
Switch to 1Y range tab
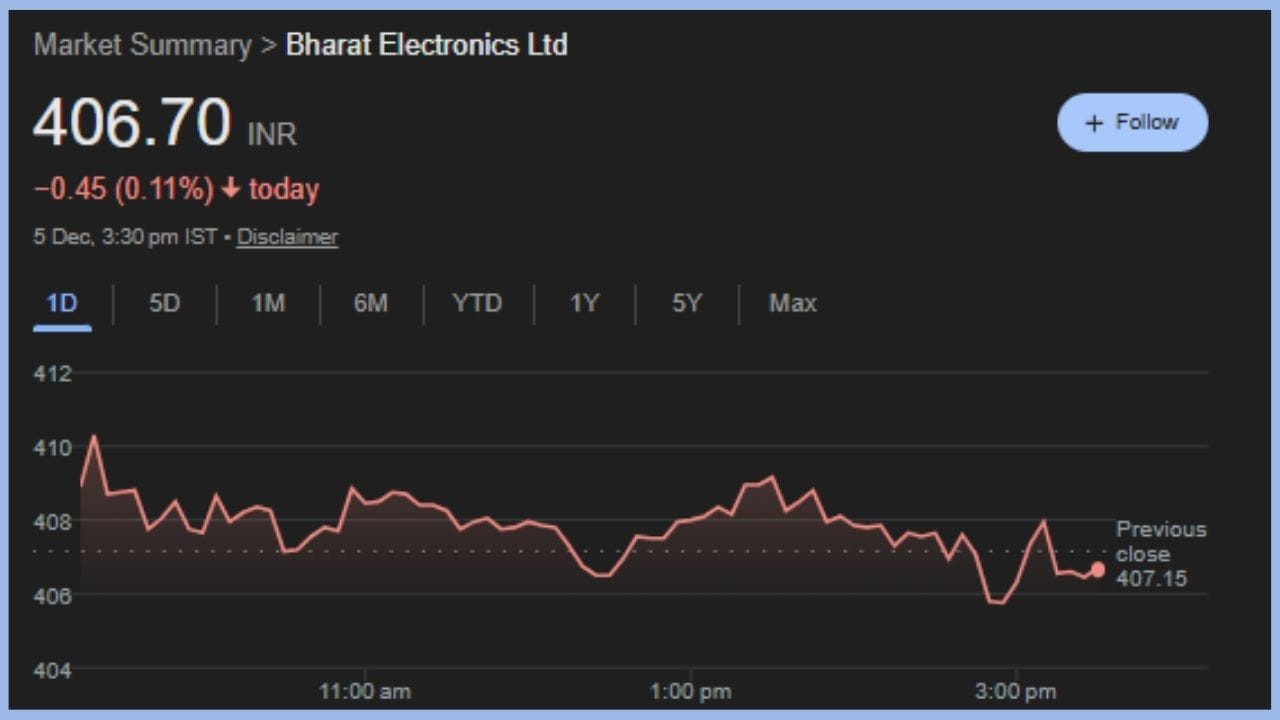click(584, 303)
